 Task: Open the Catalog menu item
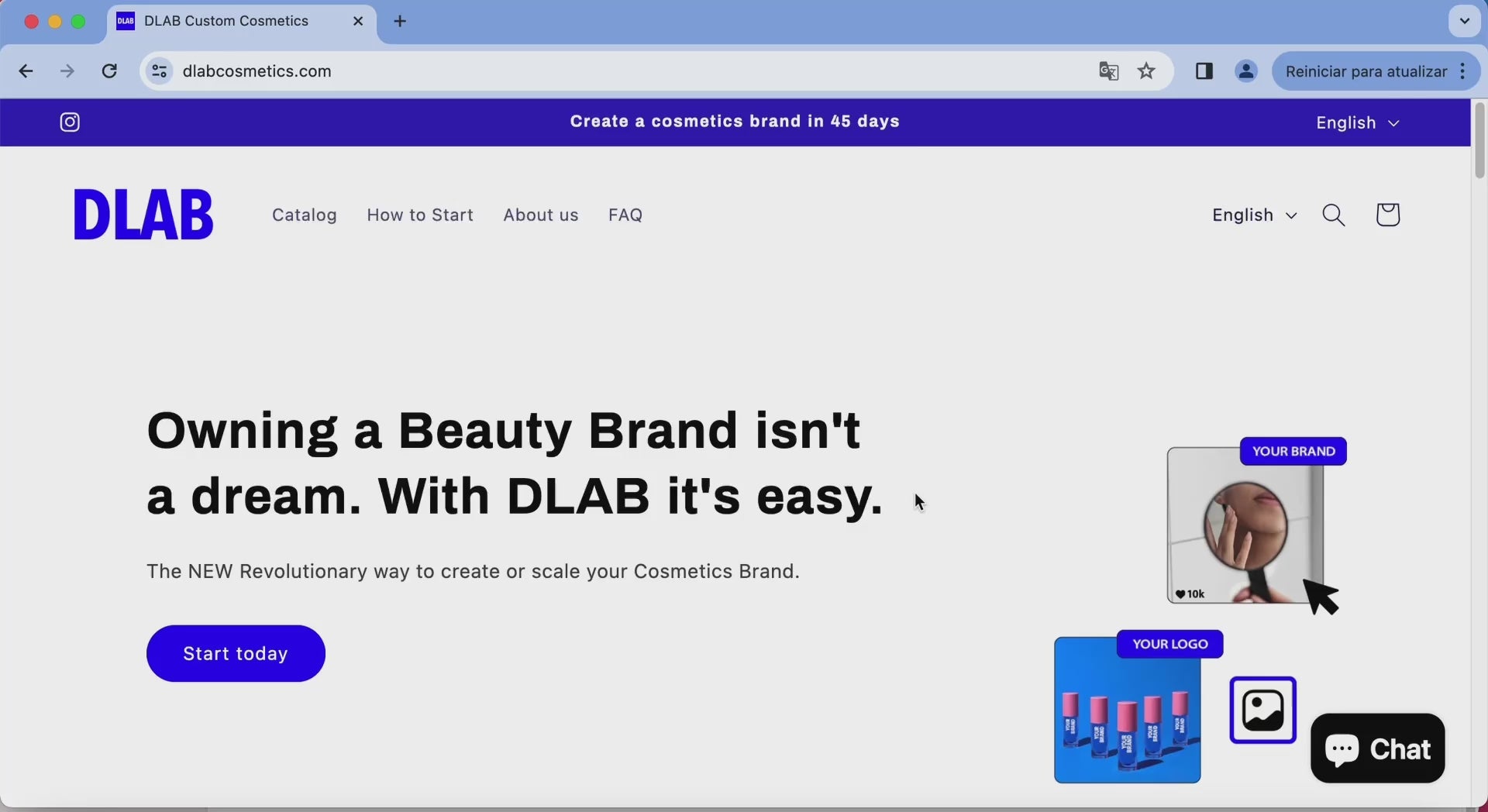click(304, 215)
